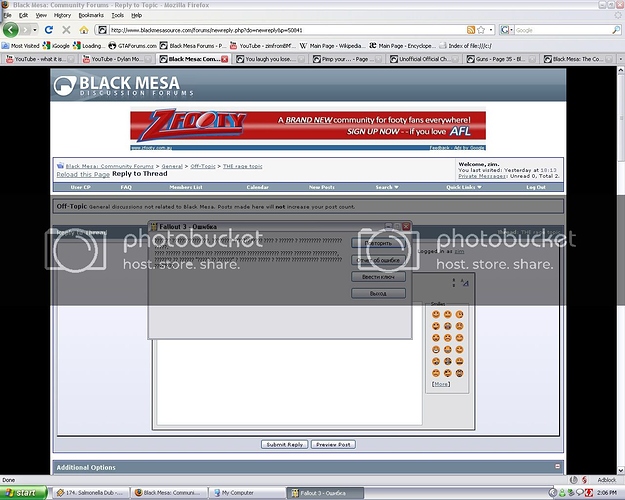Open New Posts in the forum navbar
625x500 pixels.
(x=322, y=187)
